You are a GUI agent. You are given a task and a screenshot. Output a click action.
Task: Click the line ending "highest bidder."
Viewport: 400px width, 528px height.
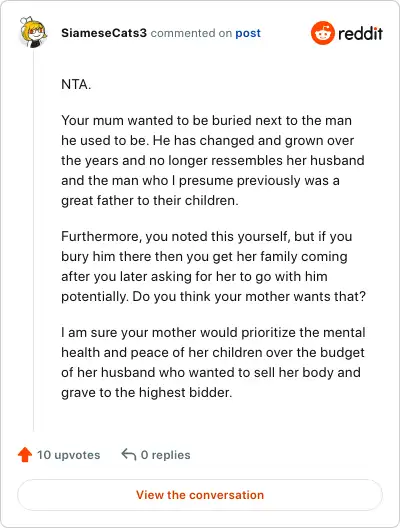[147, 392]
